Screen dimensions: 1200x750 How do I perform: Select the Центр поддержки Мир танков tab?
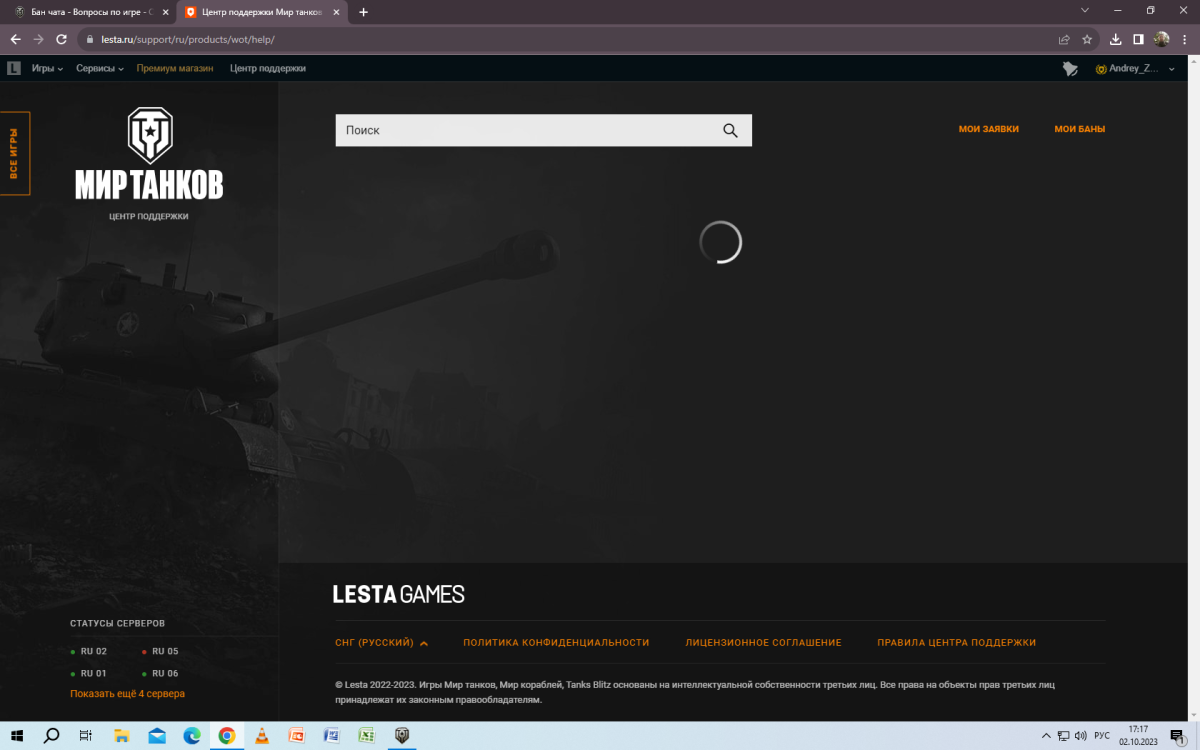pos(263,12)
